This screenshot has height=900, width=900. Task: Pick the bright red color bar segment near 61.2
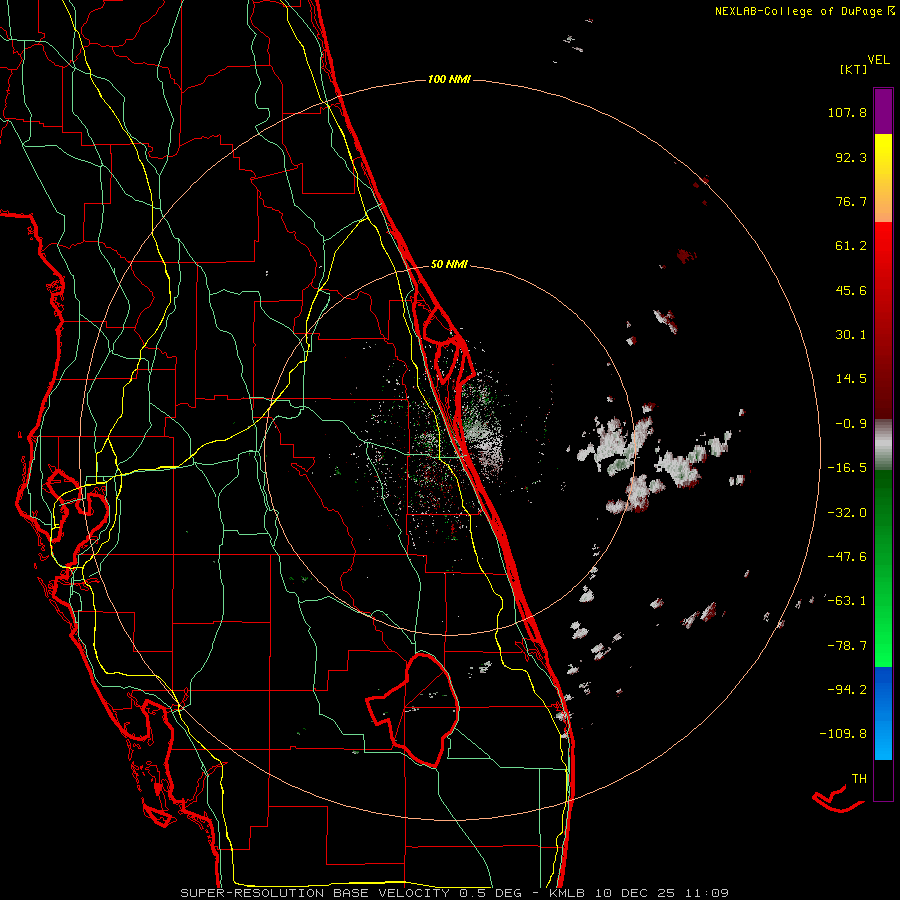click(883, 247)
